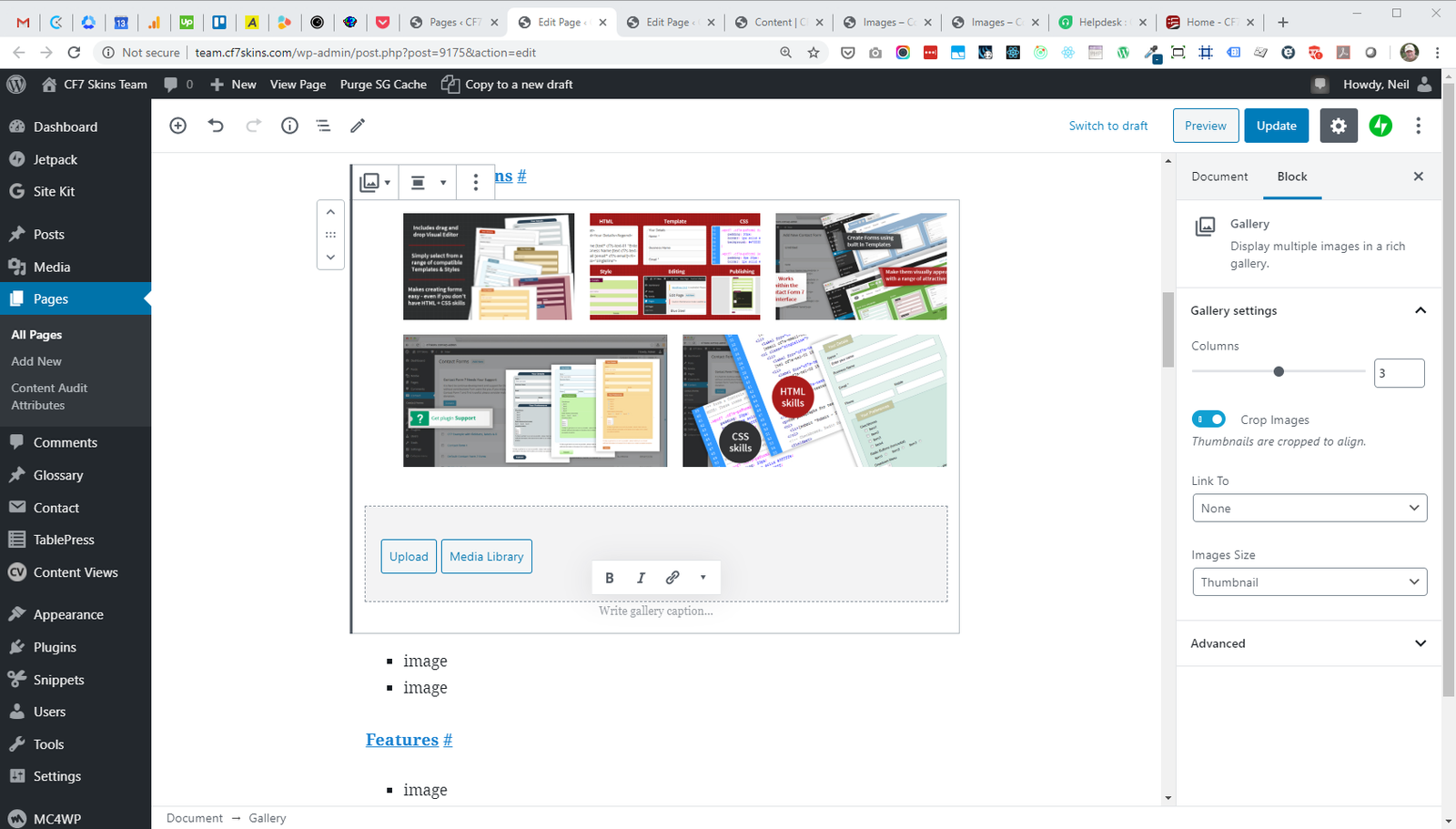Open the editor settings gear
This screenshot has height=829, width=1456.
pyautogui.click(x=1338, y=126)
